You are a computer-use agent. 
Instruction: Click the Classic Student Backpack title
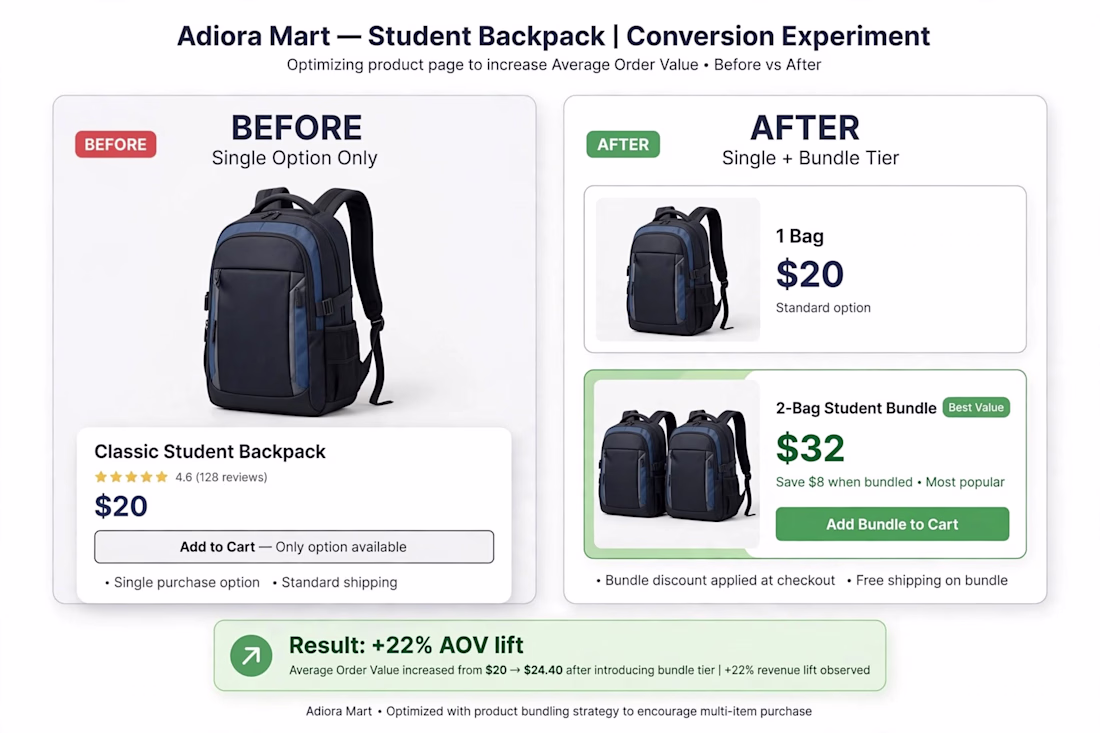click(x=210, y=451)
